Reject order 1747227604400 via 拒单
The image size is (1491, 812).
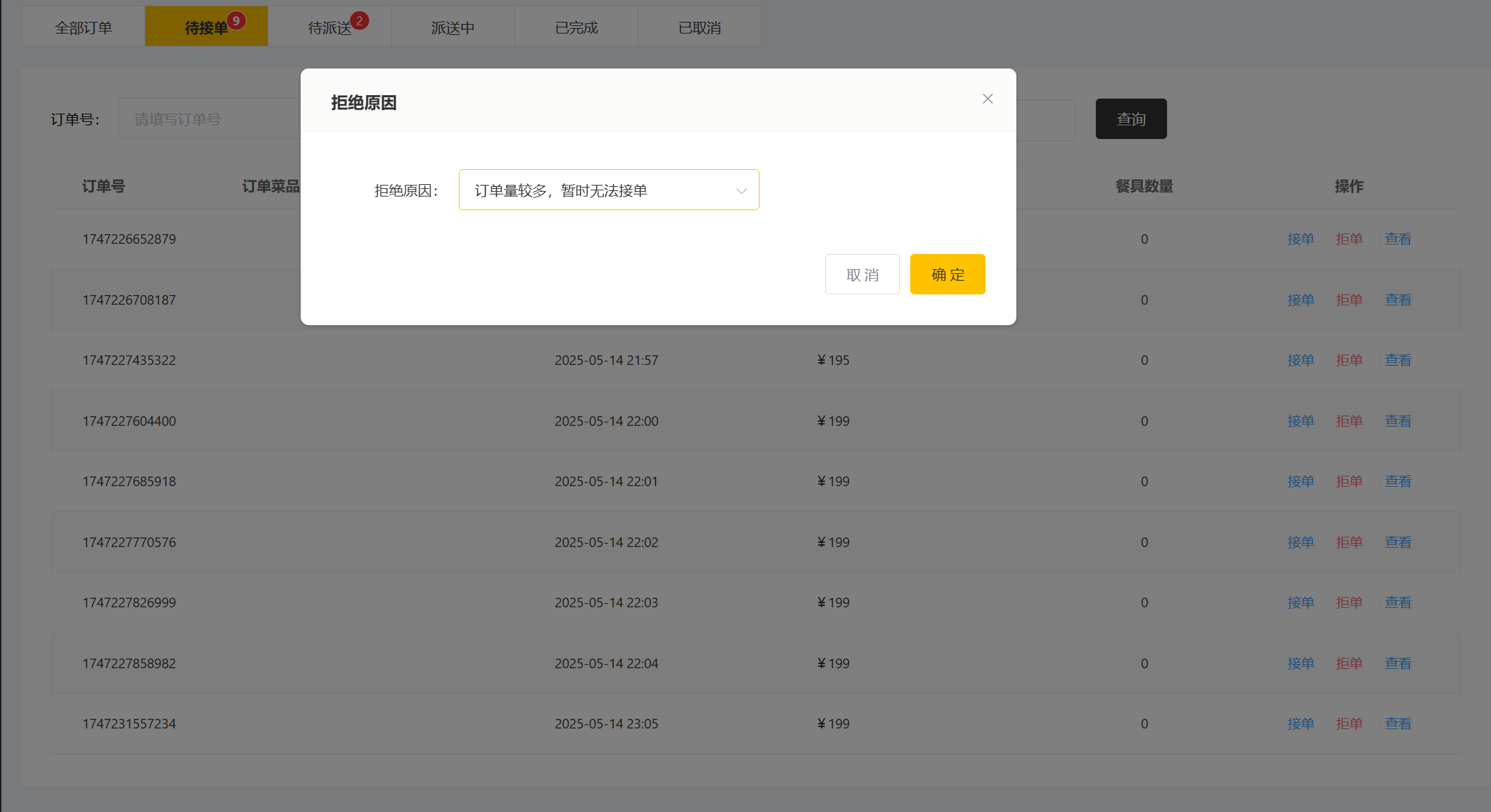(1349, 421)
